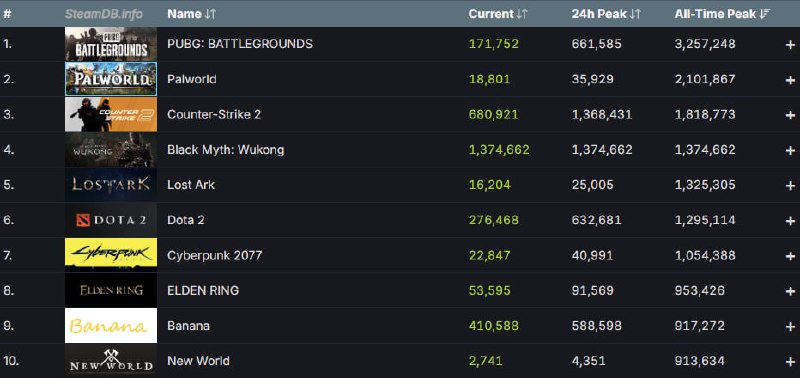Screen dimensions: 800x378
Task: Select 24h peak value 1,368,431
Action: [602, 114]
